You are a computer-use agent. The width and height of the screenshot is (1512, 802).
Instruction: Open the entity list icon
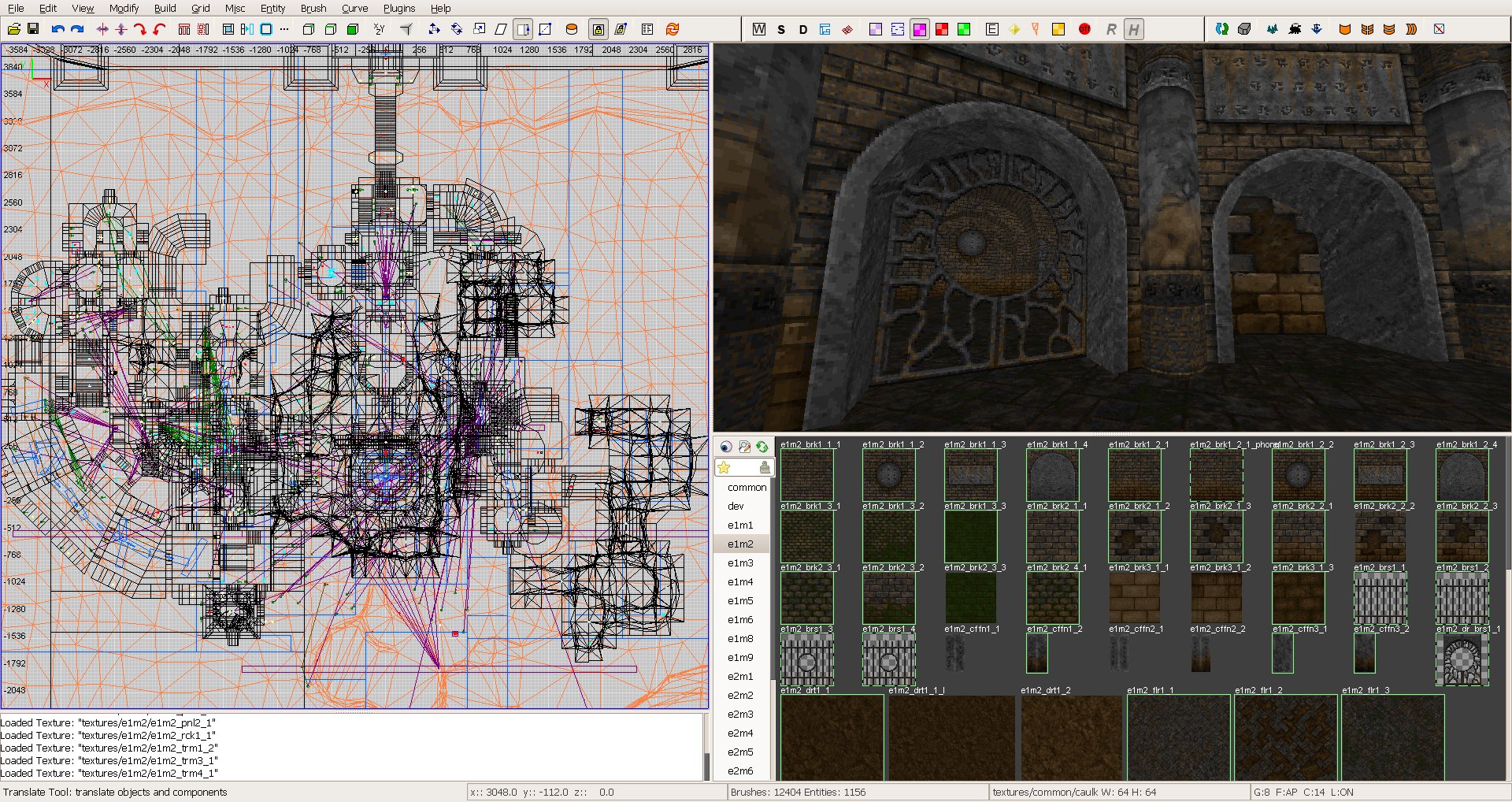point(647,29)
